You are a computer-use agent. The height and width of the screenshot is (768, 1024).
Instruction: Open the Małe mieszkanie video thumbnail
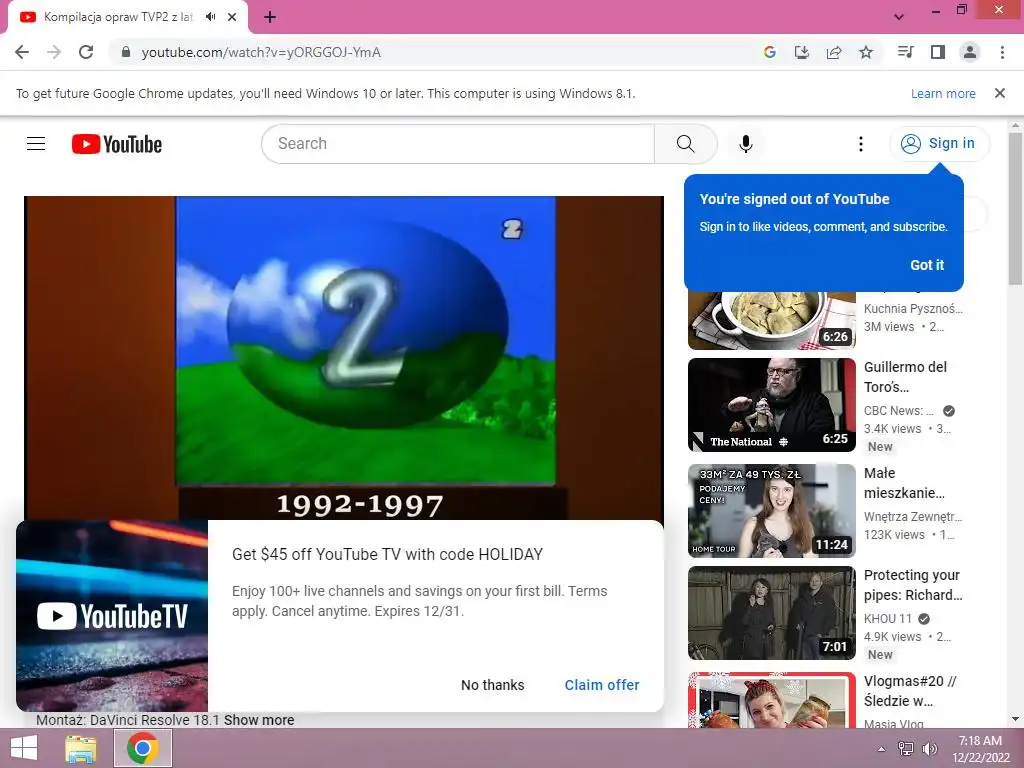tap(771, 511)
